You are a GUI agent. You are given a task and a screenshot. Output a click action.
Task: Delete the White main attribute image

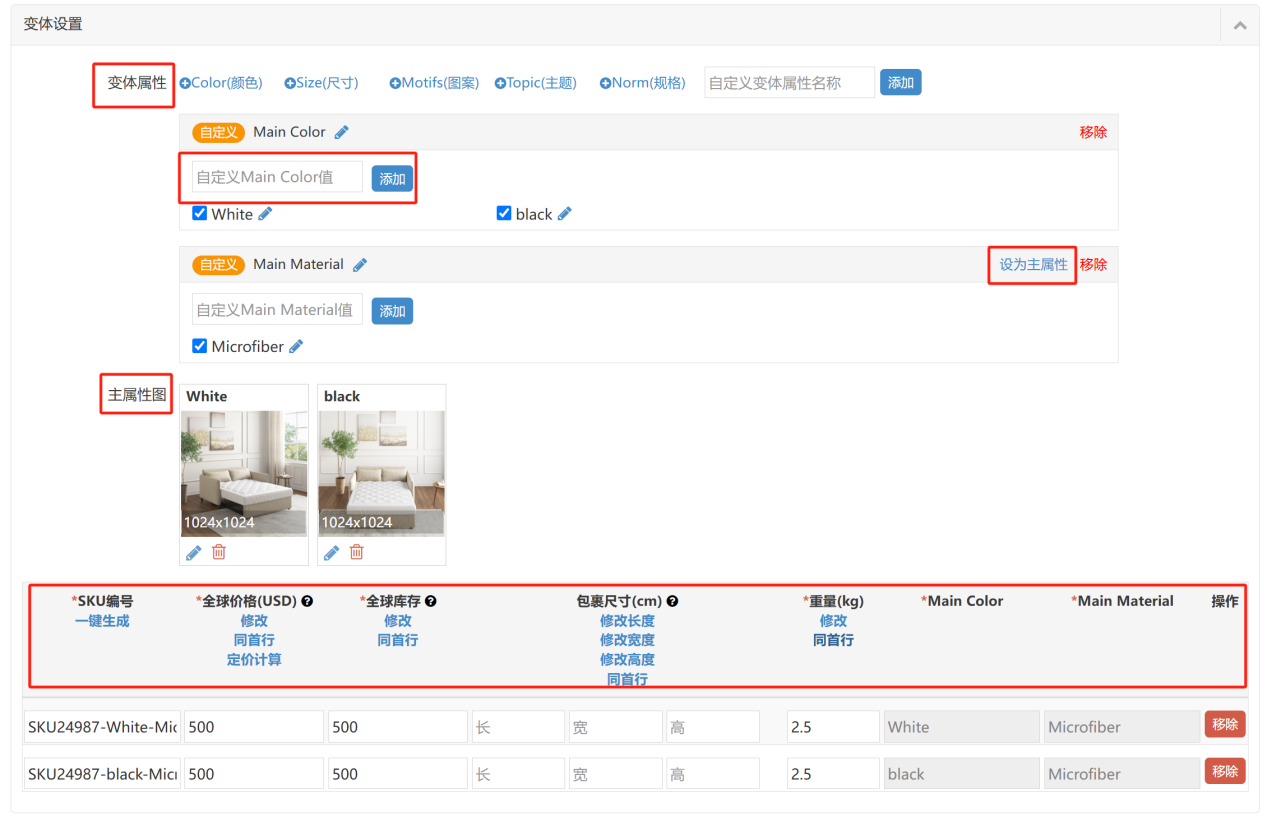click(x=219, y=552)
